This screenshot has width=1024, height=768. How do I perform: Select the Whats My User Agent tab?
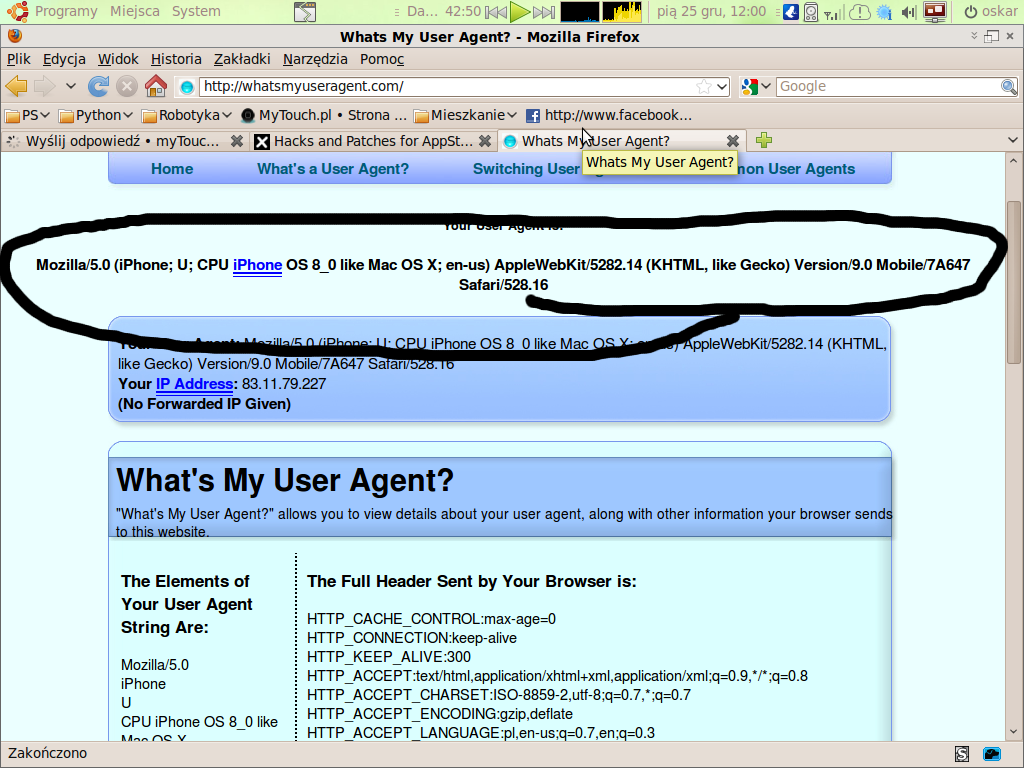pyautogui.click(x=621, y=141)
